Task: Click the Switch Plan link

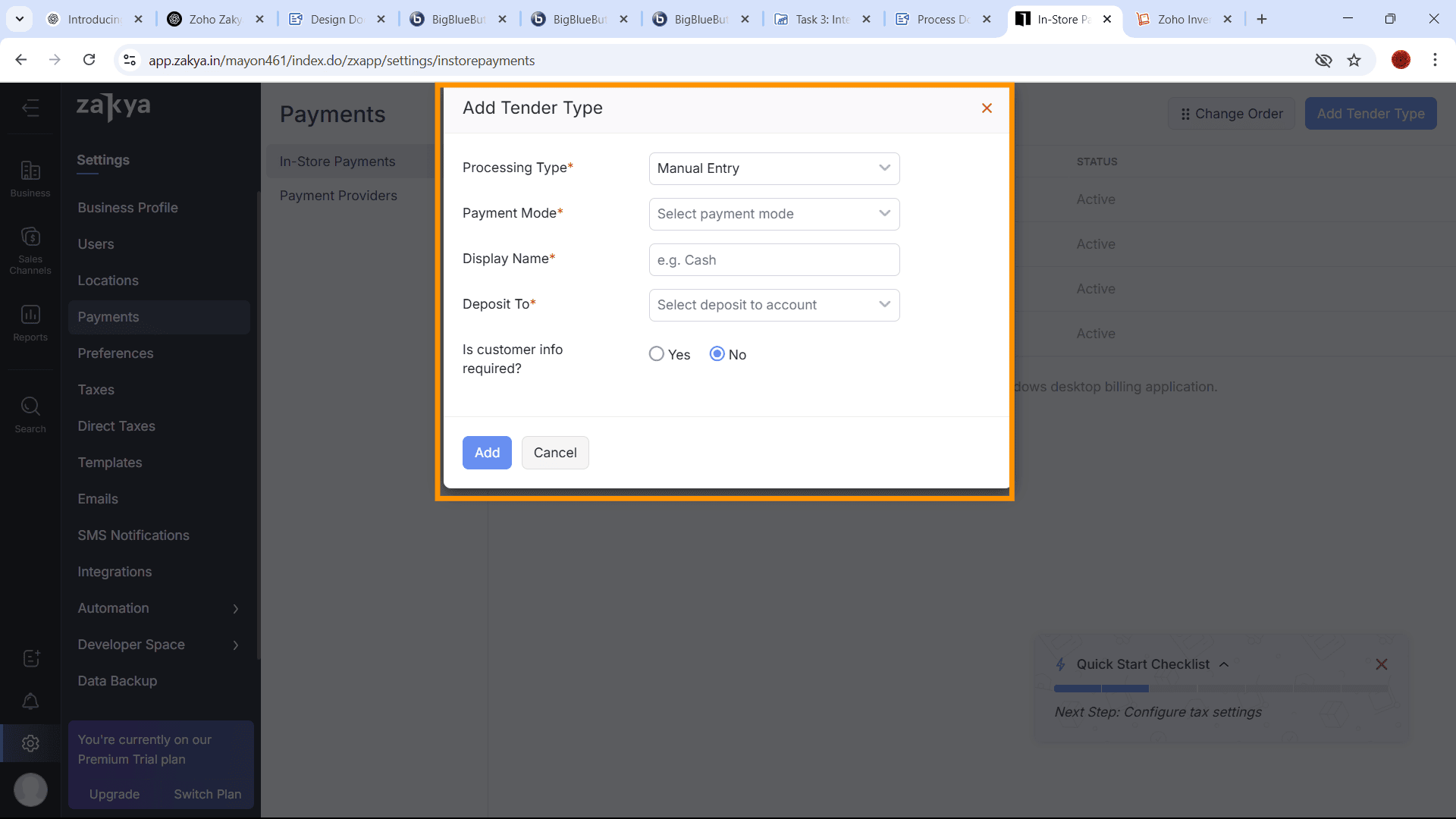Action: (x=208, y=794)
